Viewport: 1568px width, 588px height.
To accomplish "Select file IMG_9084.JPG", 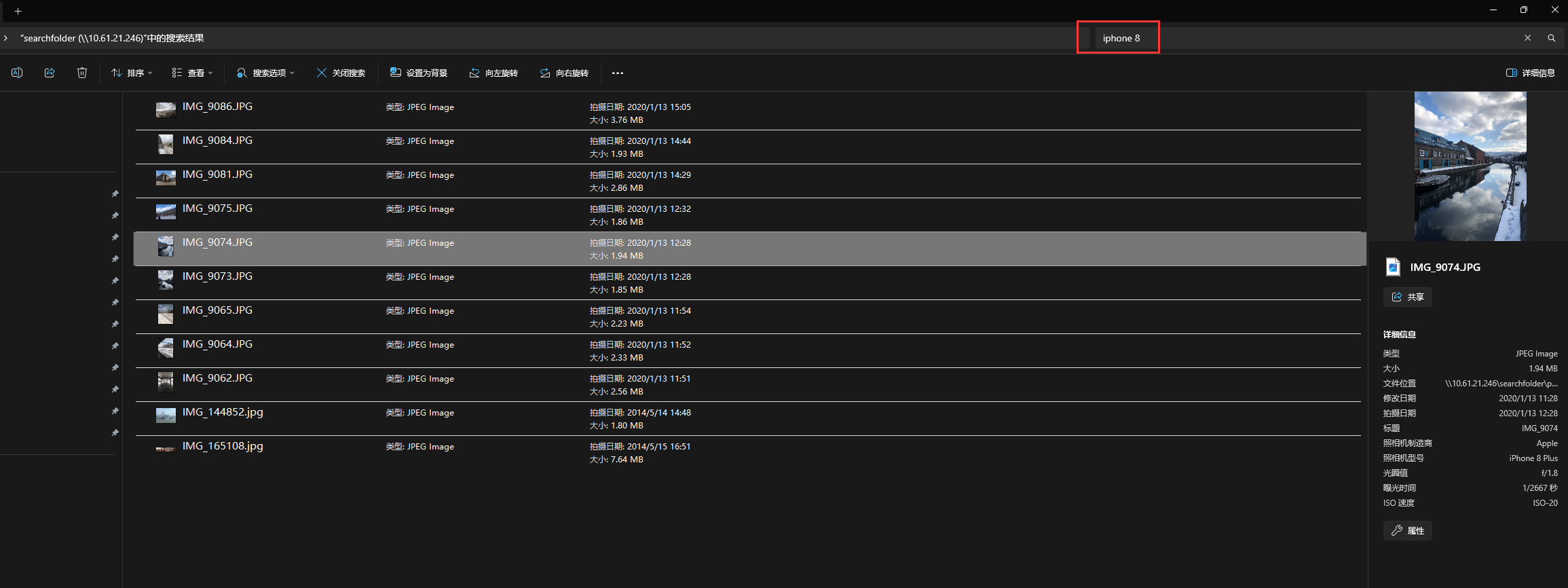I will point(748,147).
